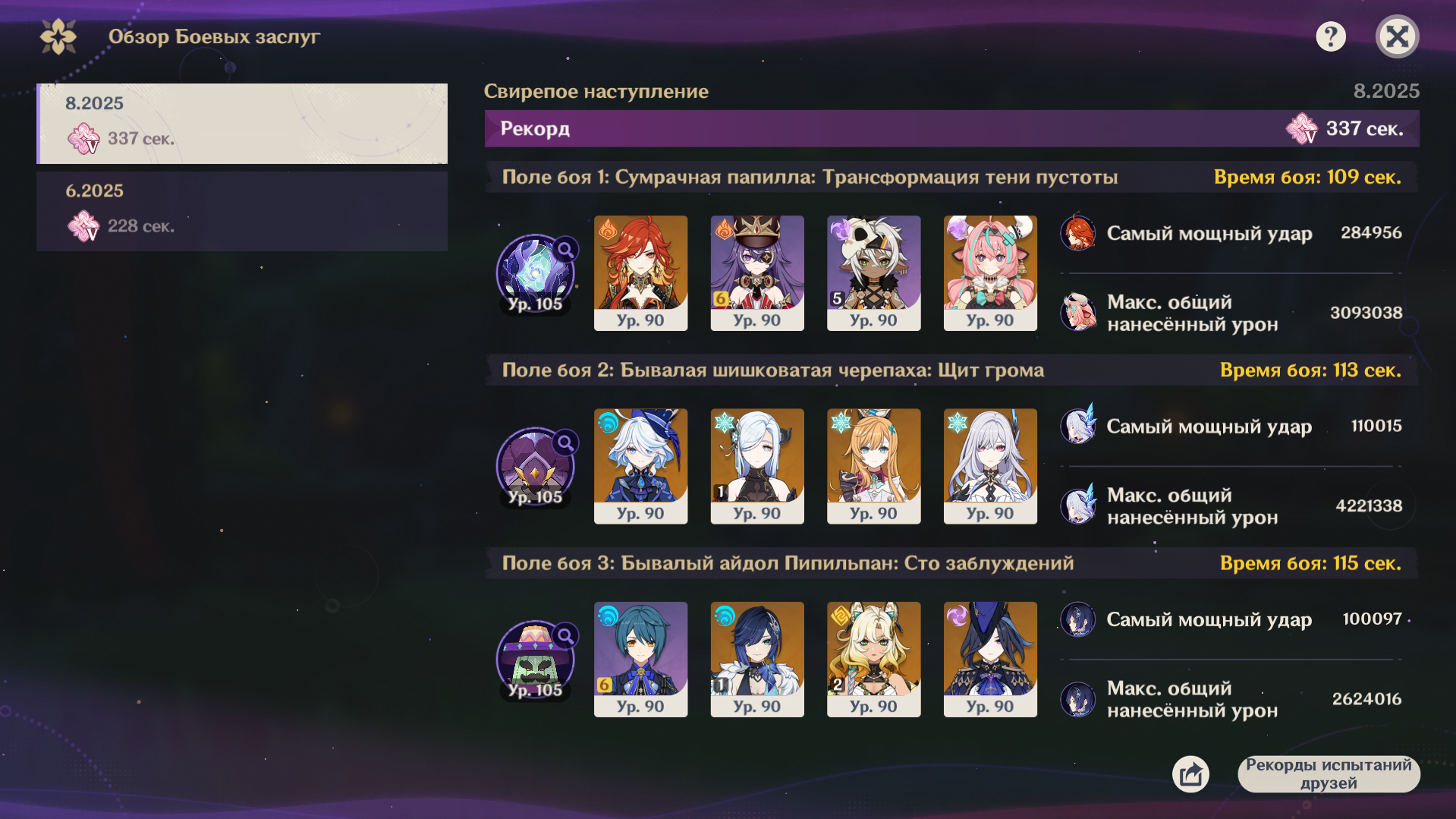This screenshot has height=819, width=1456.
Task: Inspect battlefield 1 boss magnifier icon
Action: (x=565, y=249)
